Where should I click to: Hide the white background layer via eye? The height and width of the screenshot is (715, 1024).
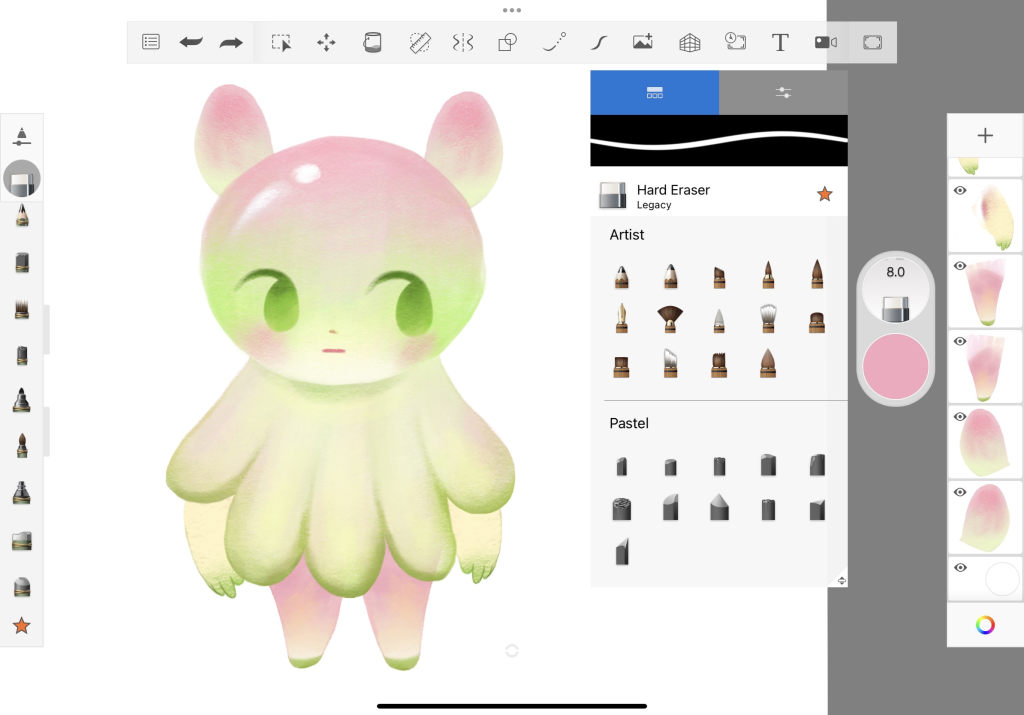(960, 567)
